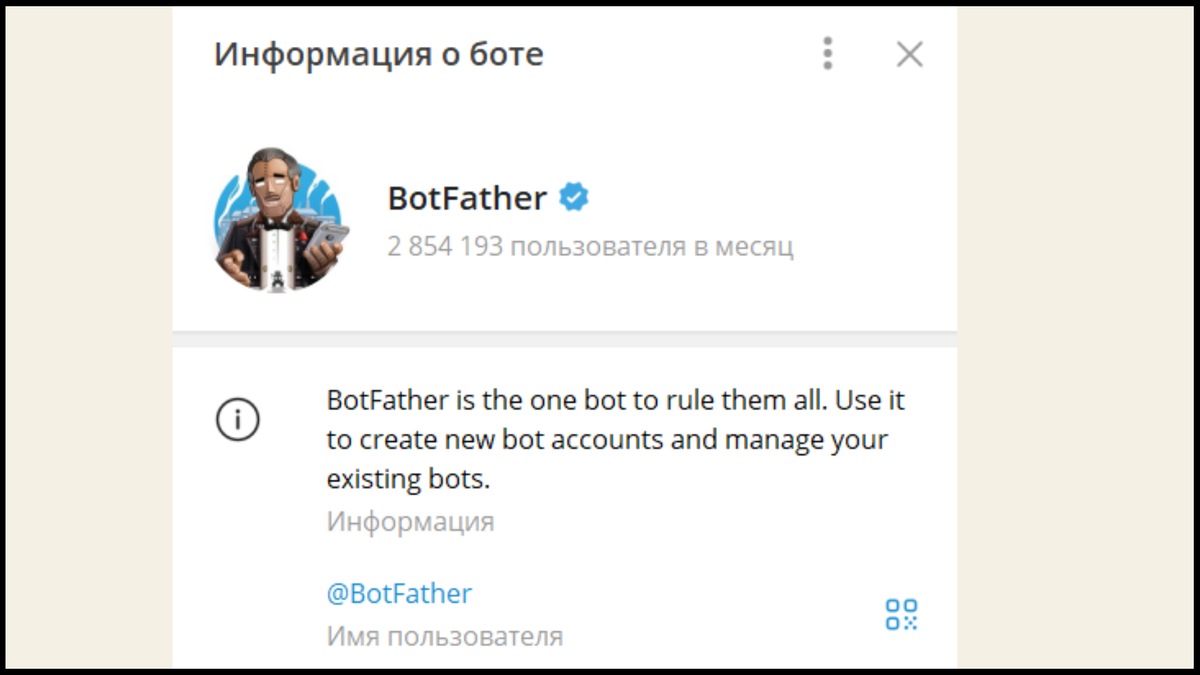Select the monthly users count text
1200x675 pixels.
[591, 246]
